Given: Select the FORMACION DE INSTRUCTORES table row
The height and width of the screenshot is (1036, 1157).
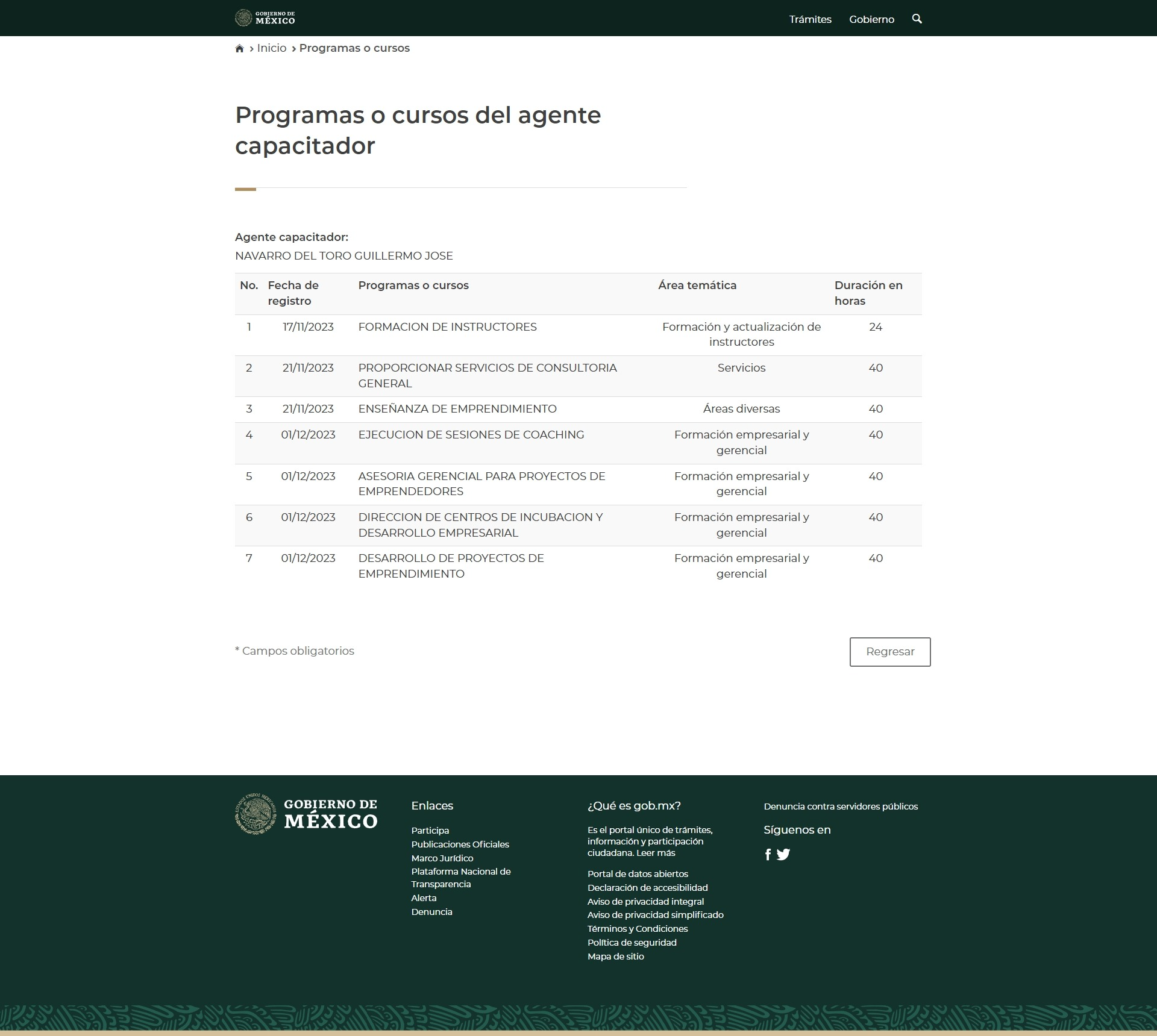Looking at the screenshot, I should click(447, 327).
